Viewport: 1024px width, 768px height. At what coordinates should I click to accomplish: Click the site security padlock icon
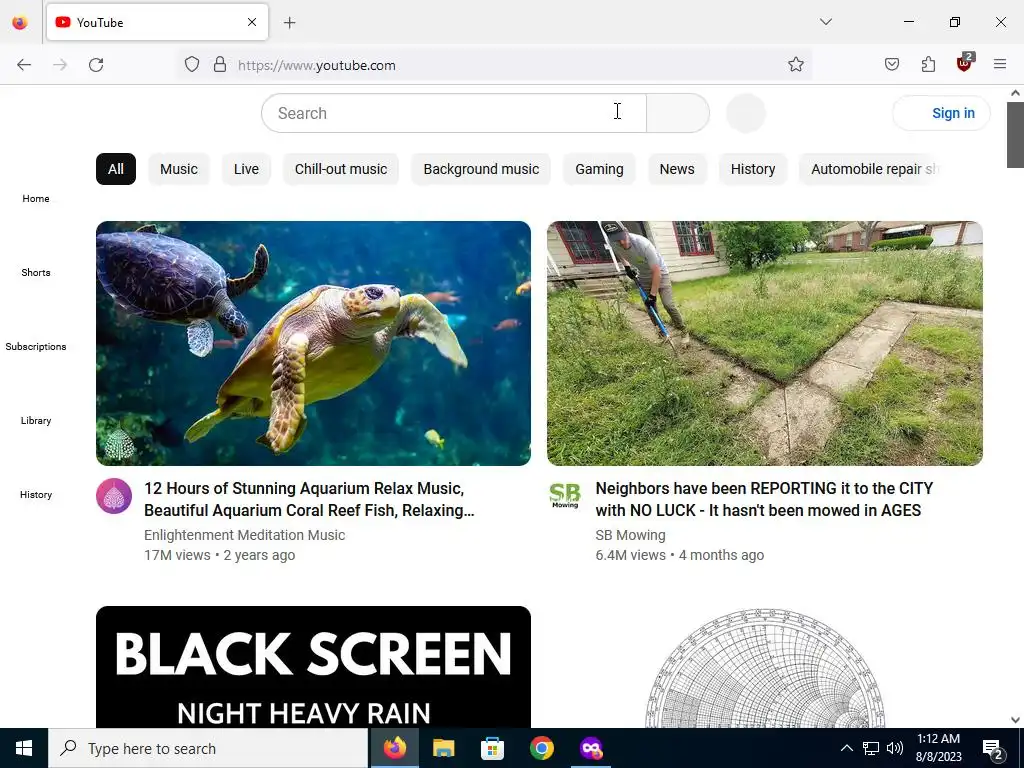tap(220, 65)
